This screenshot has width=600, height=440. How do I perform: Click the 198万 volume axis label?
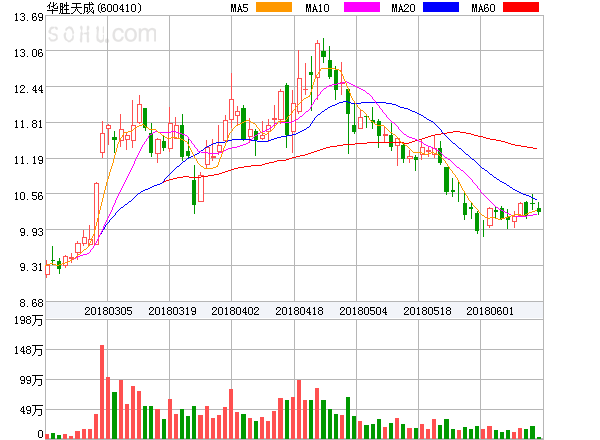[29, 320]
